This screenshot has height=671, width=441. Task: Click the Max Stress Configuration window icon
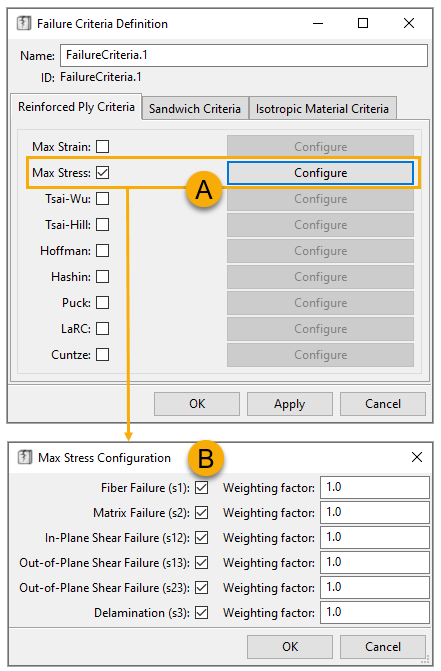[x=25, y=457]
